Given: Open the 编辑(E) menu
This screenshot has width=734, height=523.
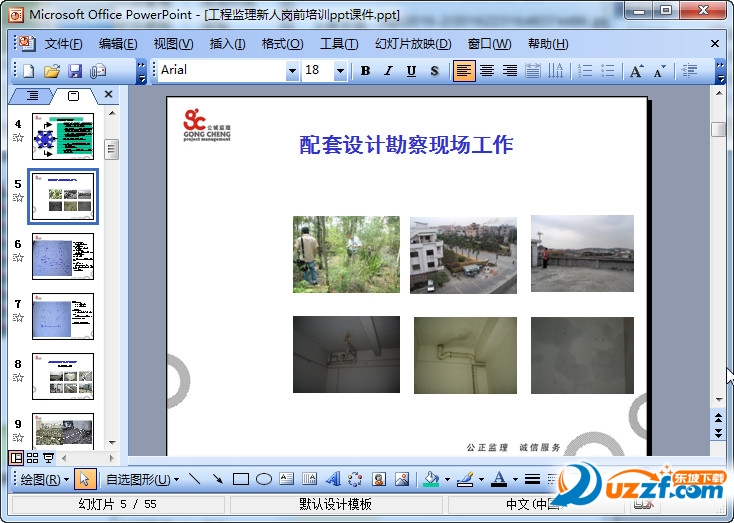Looking at the screenshot, I should coord(118,44).
